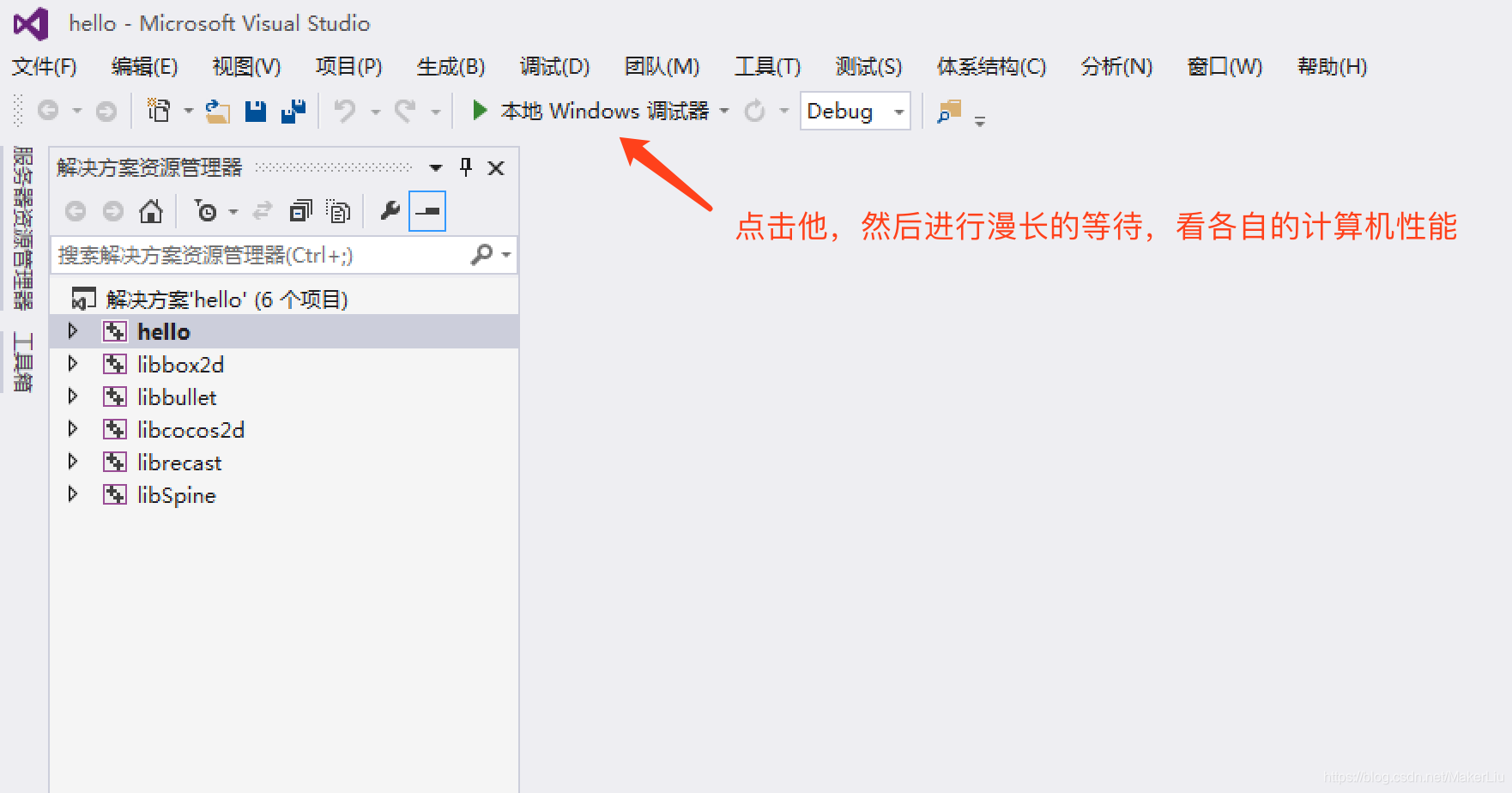Open the undo history dropdown arrow

pos(375,112)
